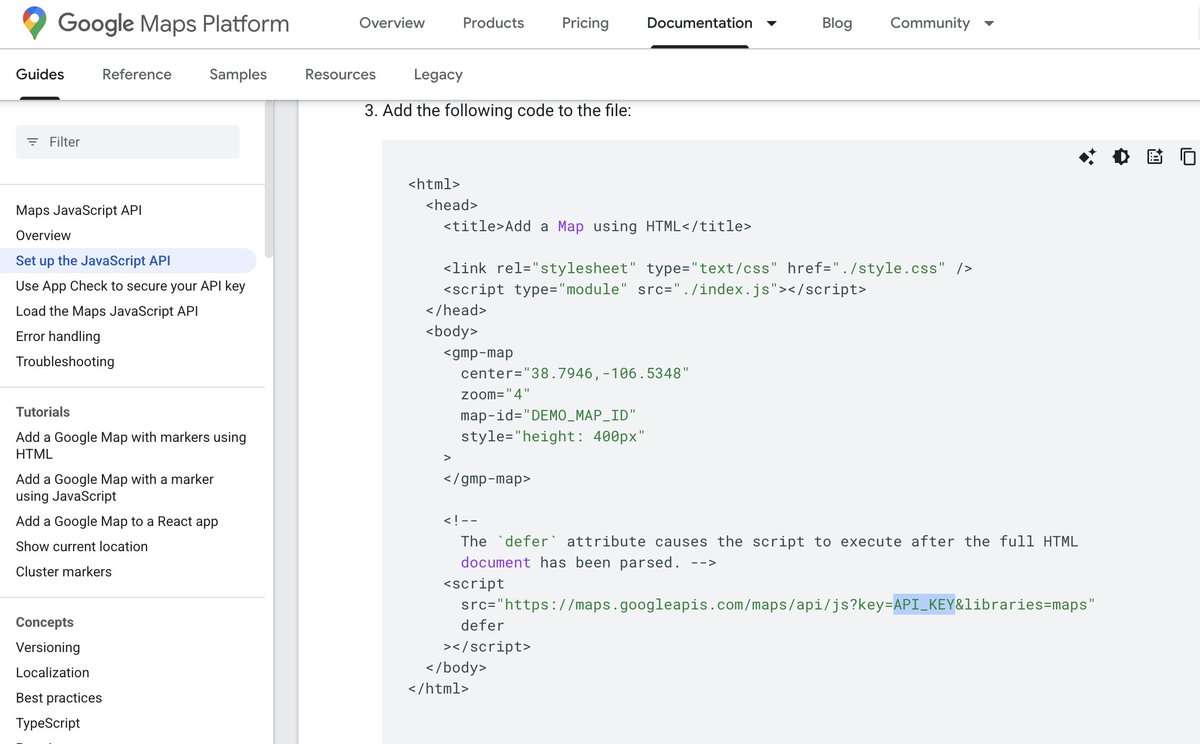
Task: Switch to the Samples tab
Action: click(x=238, y=74)
